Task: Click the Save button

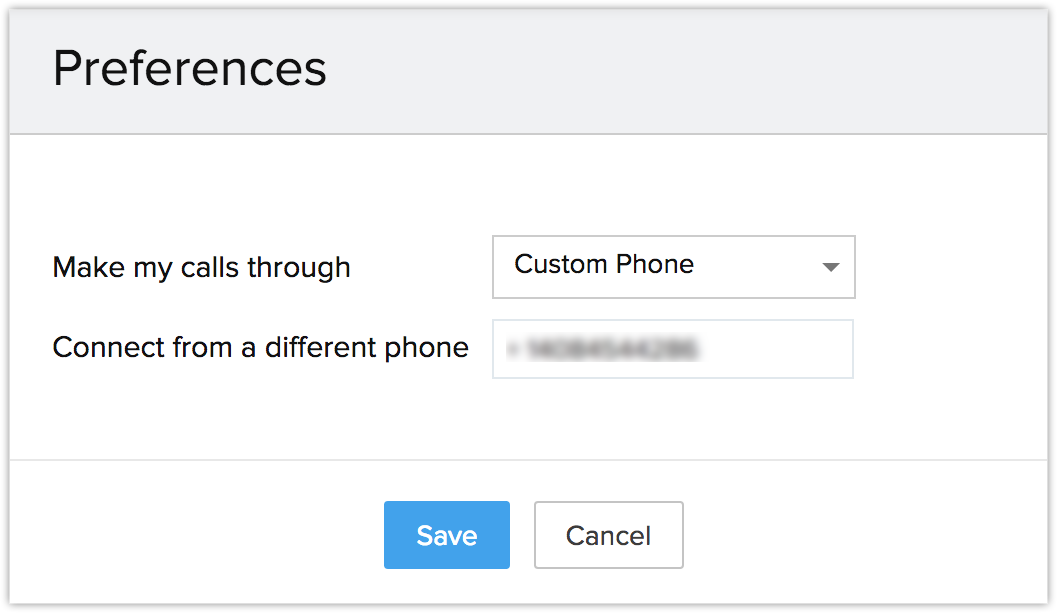Action: [x=446, y=535]
